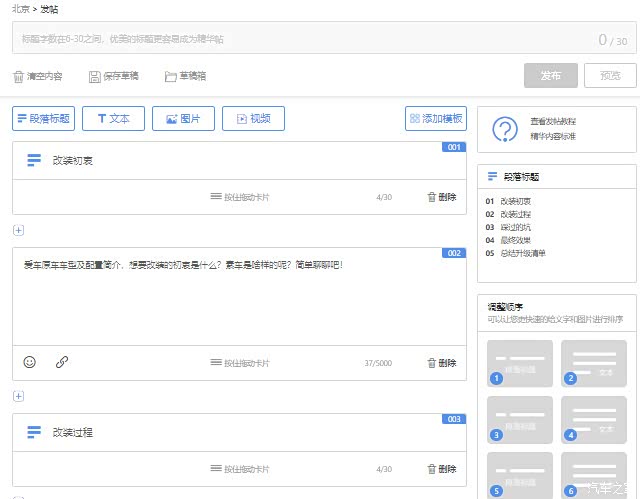This screenshot has width=640, height=499.
Task: Add a 段落标题 heading block
Action: (43, 118)
